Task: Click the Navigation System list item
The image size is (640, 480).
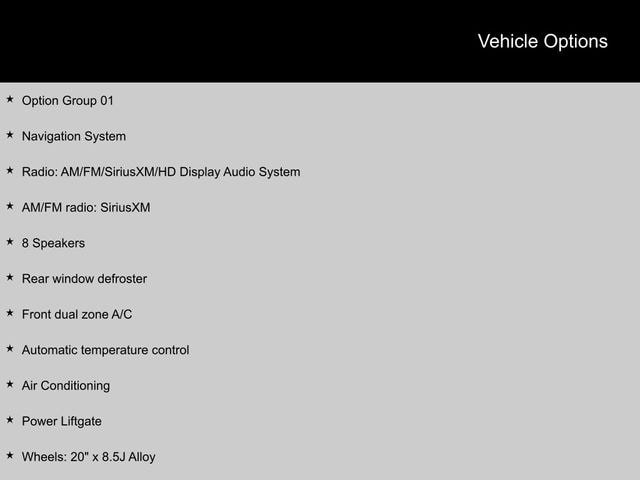Action: 74,136
